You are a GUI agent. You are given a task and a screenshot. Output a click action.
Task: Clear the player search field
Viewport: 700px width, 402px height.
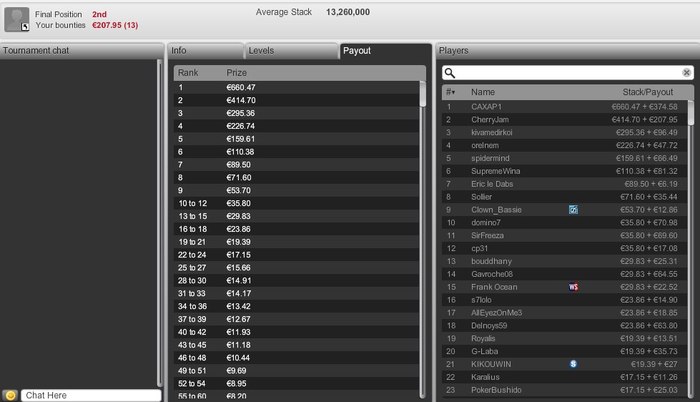[x=686, y=72]
